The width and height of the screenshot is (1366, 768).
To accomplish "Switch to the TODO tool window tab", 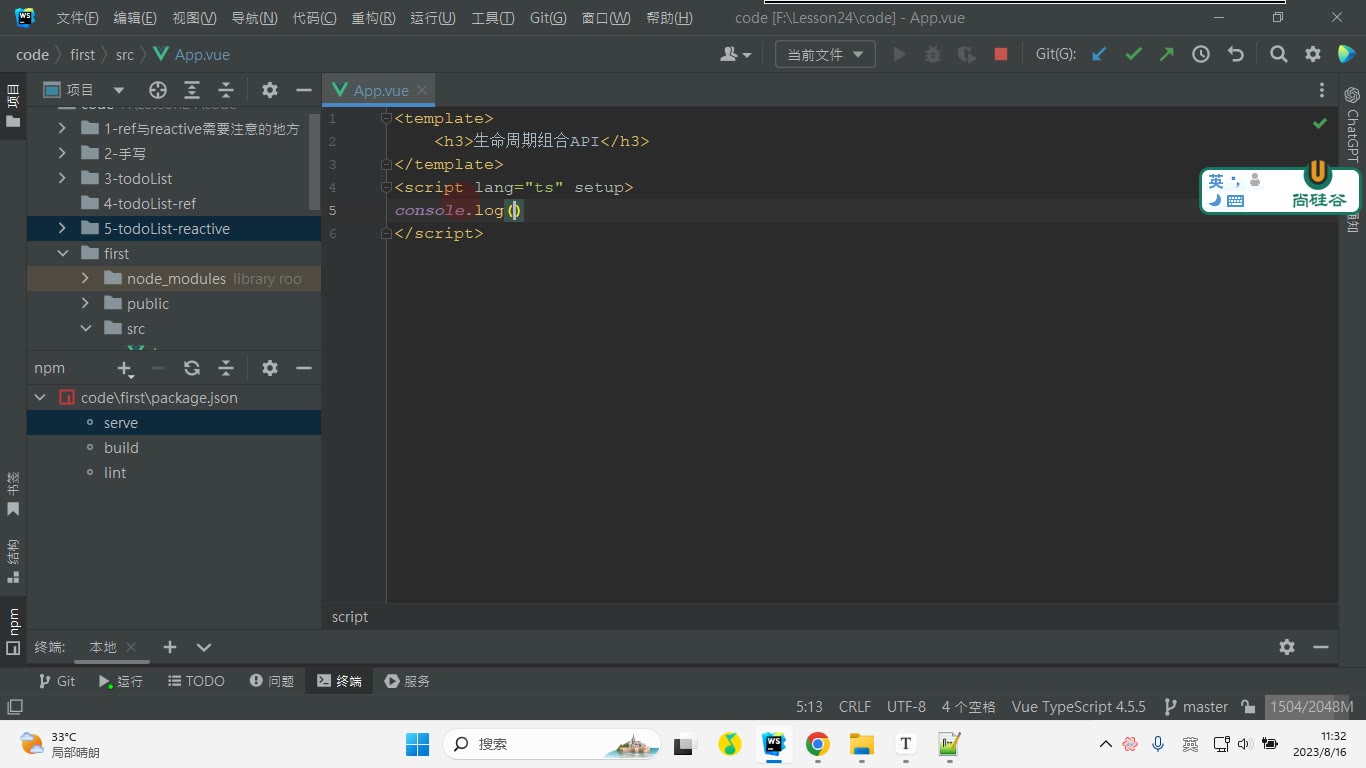I will pyautogui.click(x=196, y=681).
